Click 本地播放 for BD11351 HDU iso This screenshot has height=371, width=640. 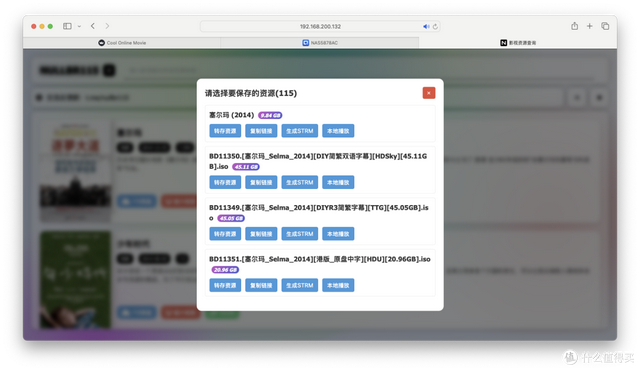point(338,285)
